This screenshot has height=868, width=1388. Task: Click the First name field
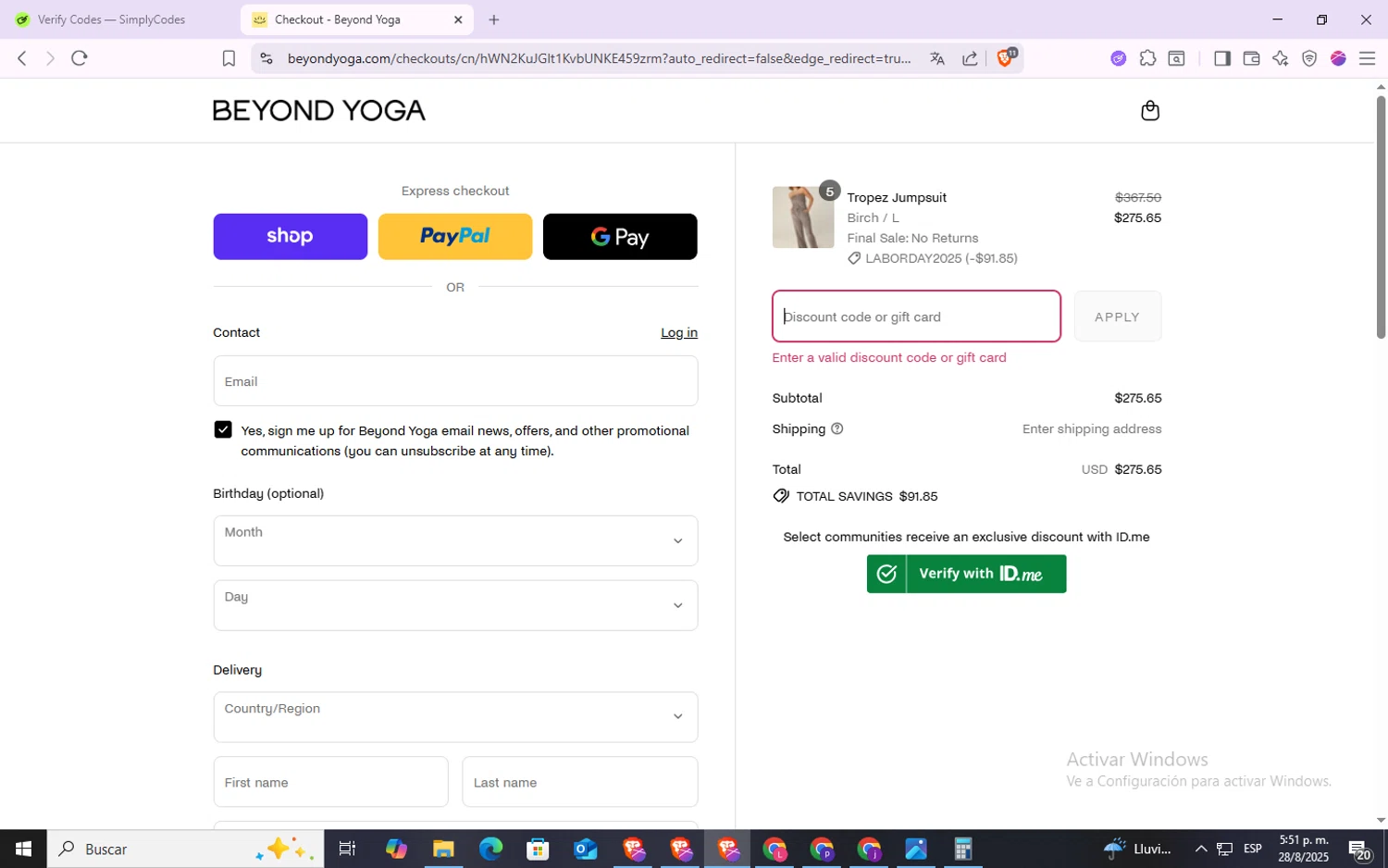pos(330,782)
